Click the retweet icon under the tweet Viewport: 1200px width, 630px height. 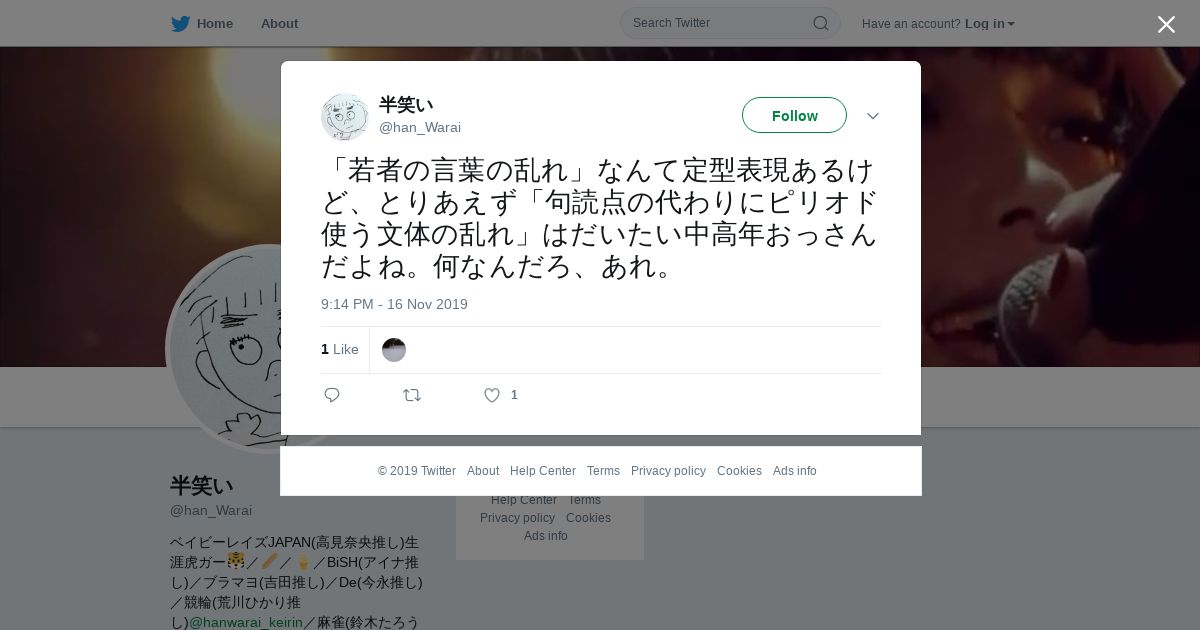click(x=412, y=395)
